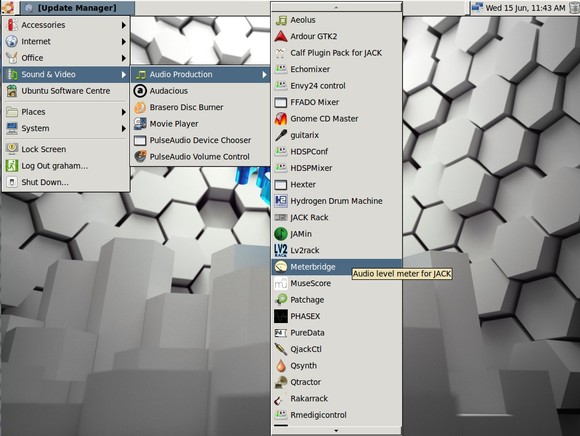Click the Meterbridge label
This screenshot has height=436, width=580.
313,267
